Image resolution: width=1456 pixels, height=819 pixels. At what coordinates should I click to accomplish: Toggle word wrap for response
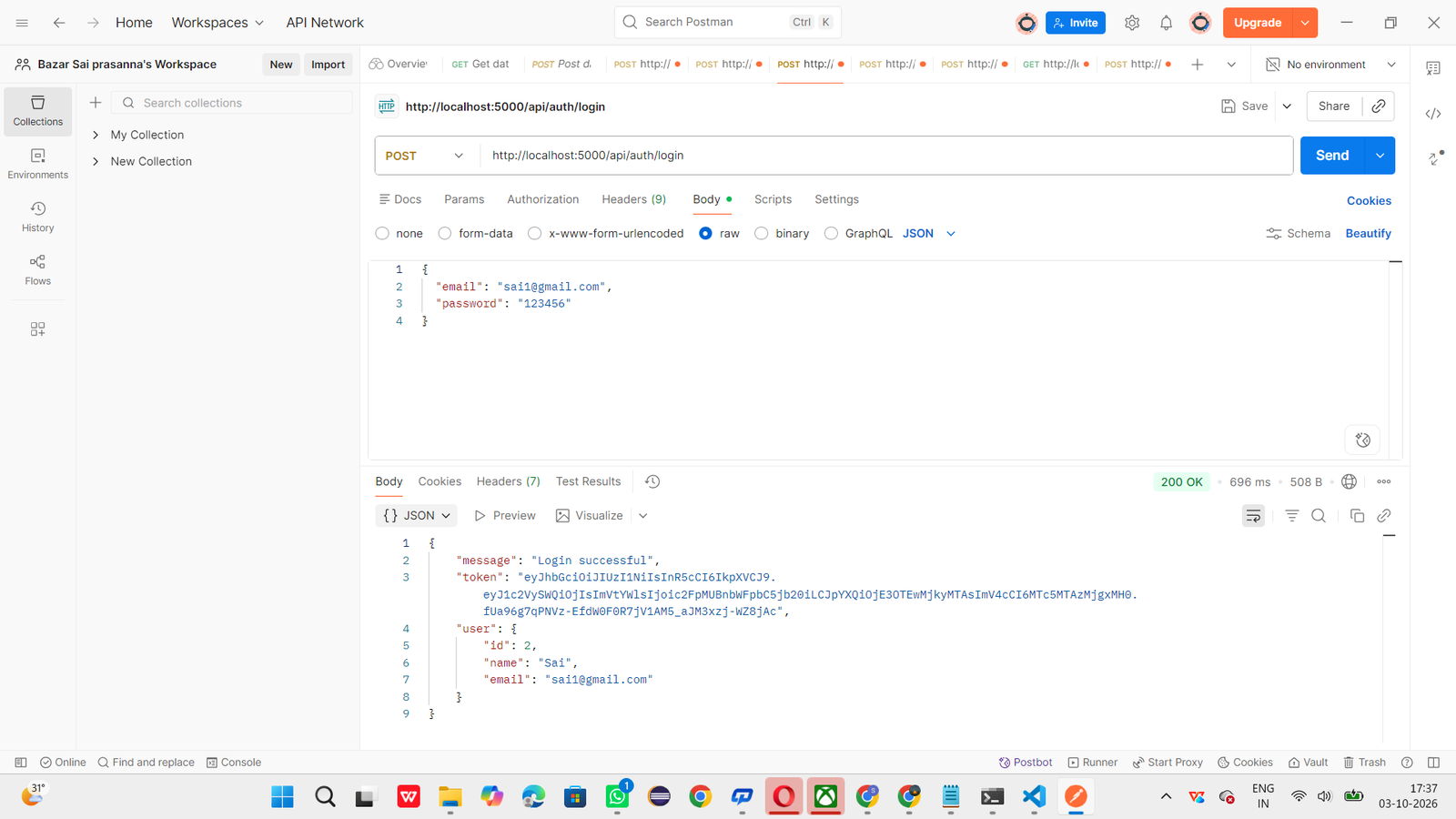click(x=1253, y=516)
